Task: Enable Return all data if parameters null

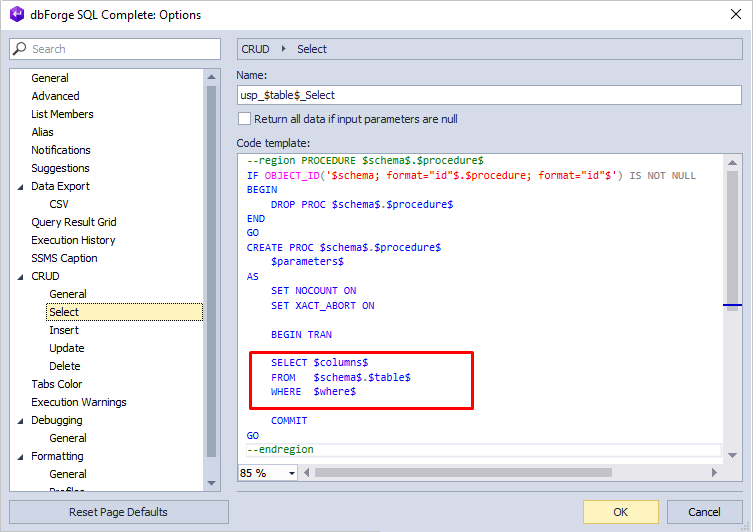Action: pos(244,119)
